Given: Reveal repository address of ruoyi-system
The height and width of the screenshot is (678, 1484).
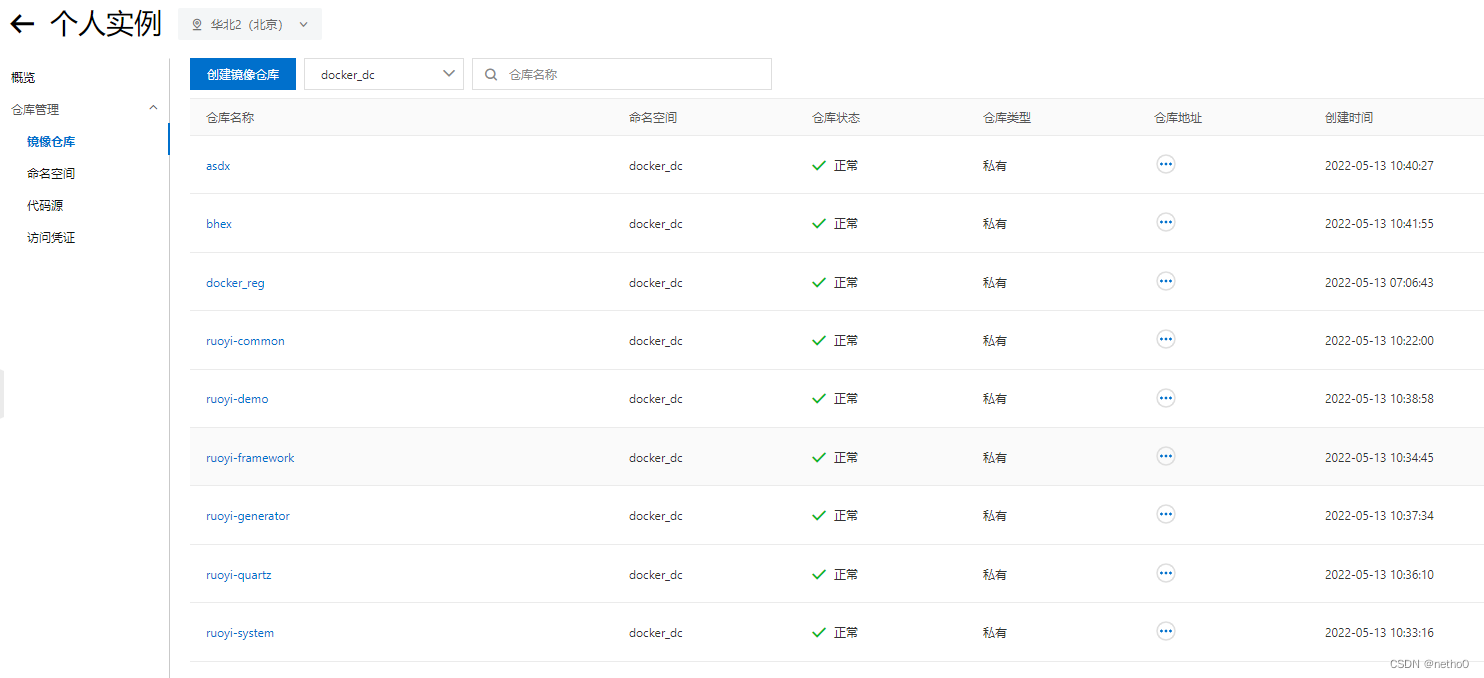Looking at the screenshot, I should tap(1165, 631).
